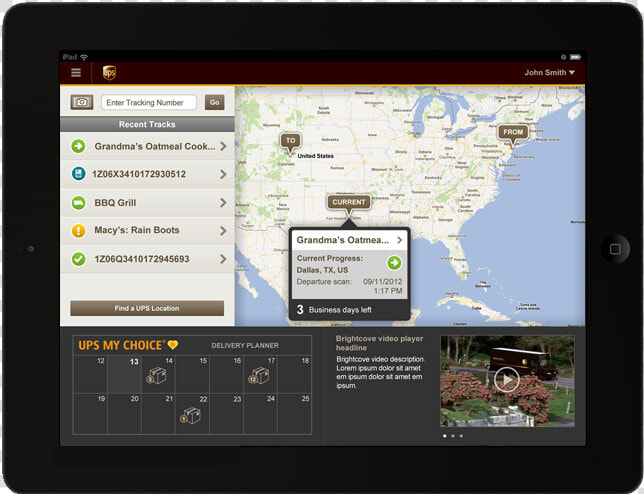
Task: Tap the orientation lock status icon
Action: 564,57
